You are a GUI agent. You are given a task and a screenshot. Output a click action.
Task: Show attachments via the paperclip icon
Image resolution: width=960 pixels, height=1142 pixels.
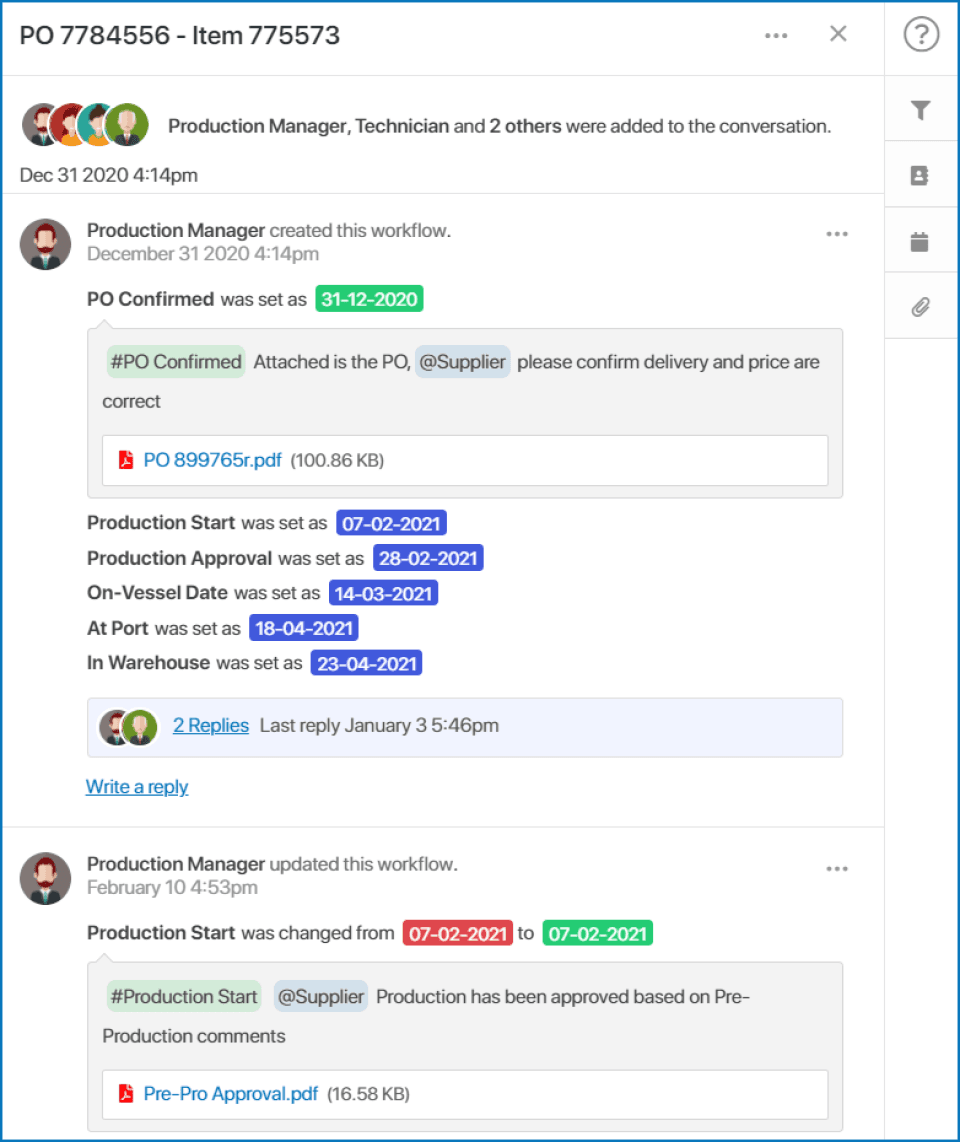click(921, 307)
